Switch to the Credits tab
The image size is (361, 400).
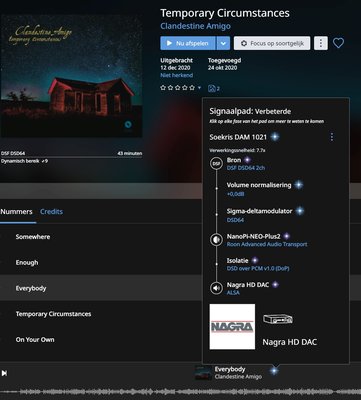(x=51, y=212)
